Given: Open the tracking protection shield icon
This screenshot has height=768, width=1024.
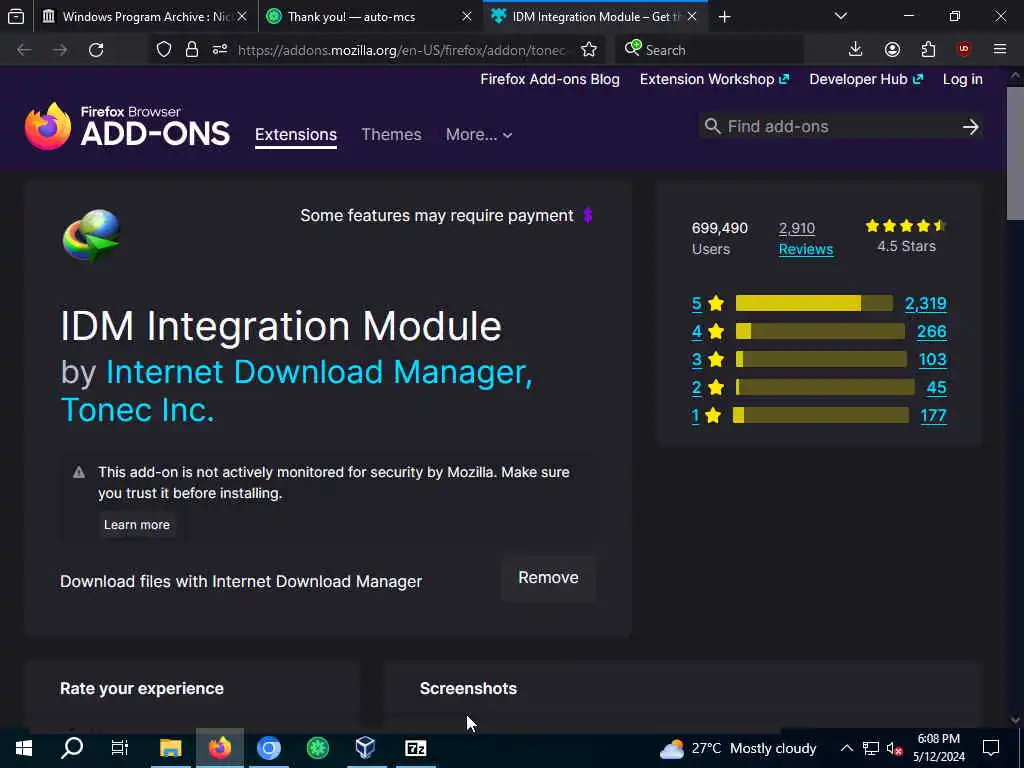Looking at the screenshot, I should click(x=164, y=50).
